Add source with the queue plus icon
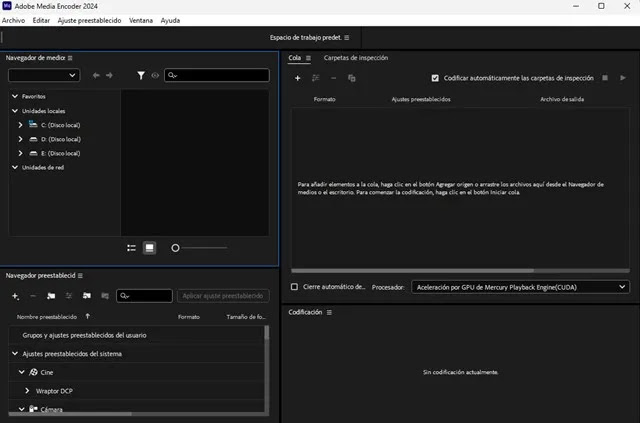640x423 pixels. coord(298,78)
